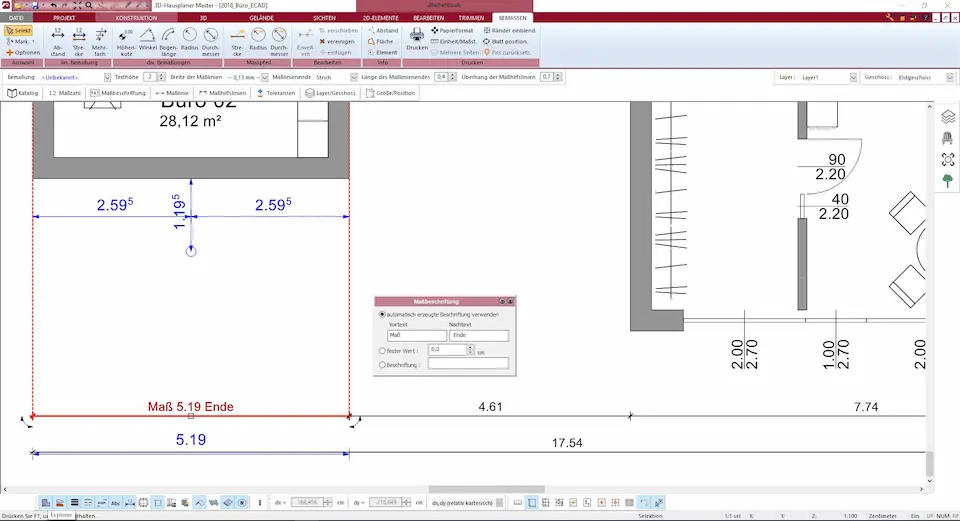
Task: Select automatisch erzeugte Beschriftung verwenden radio
Action: pos(383,315)
